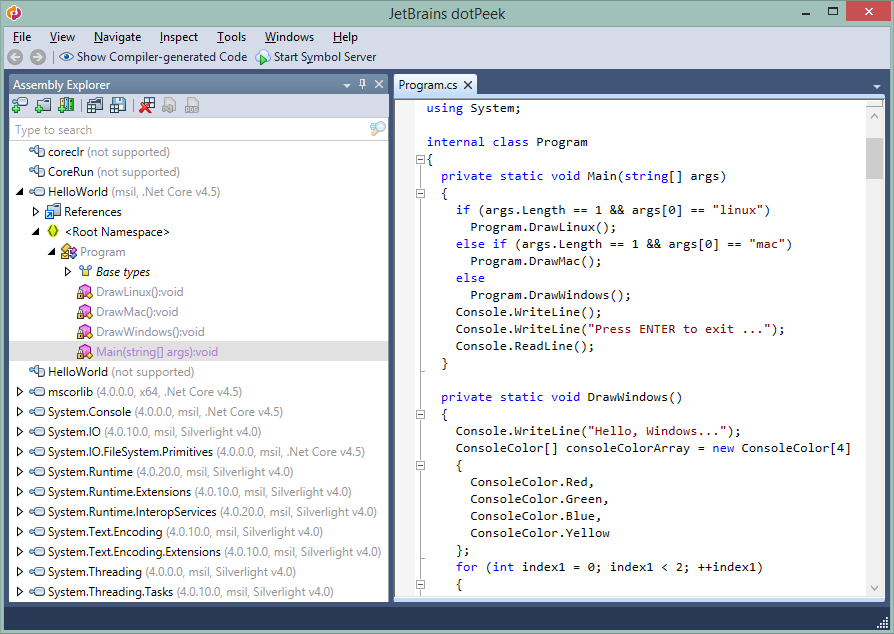Click the Navigate Back arrow icon

click(15, 57)
